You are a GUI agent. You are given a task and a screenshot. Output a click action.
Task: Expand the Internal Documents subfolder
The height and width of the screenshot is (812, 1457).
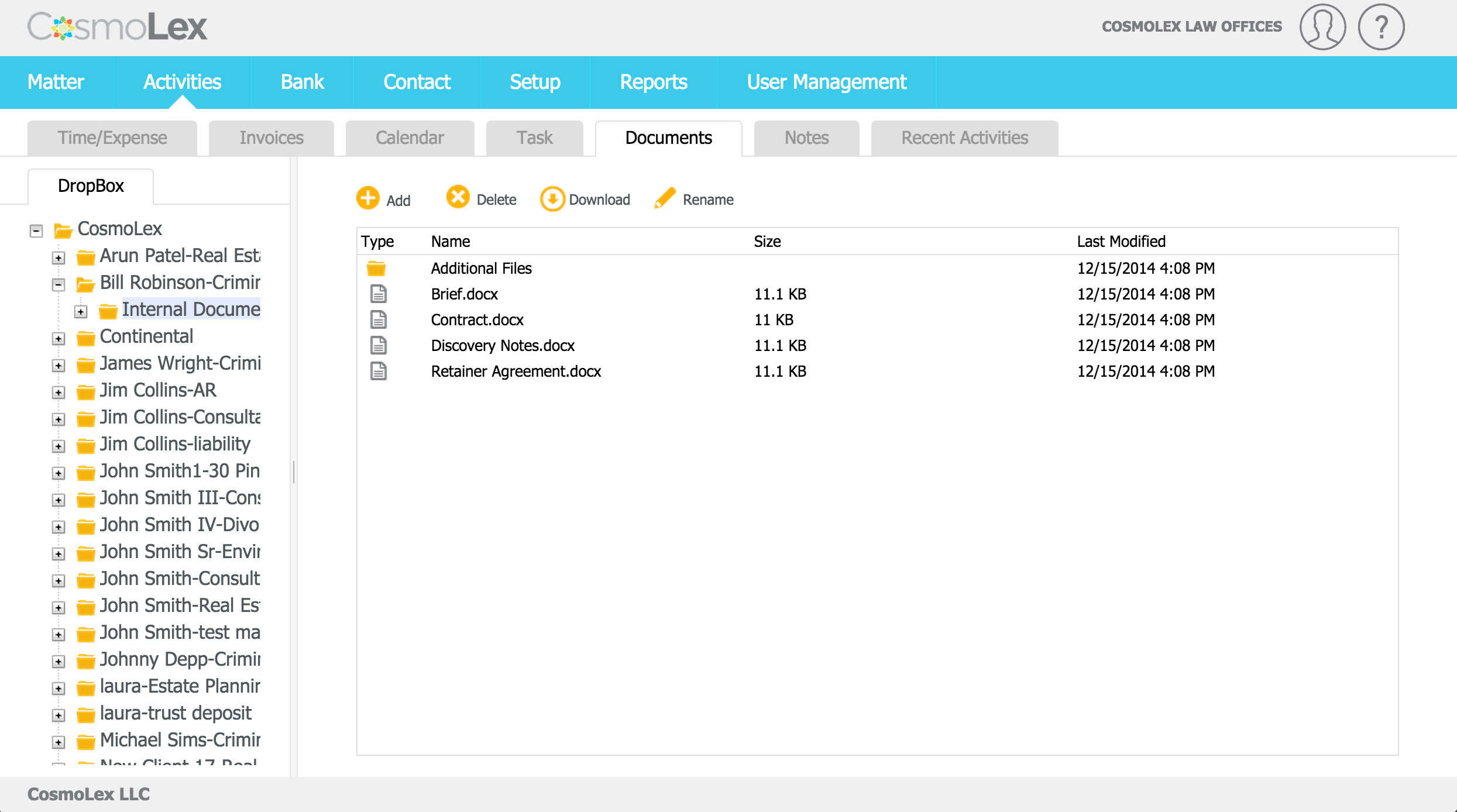[x=81, y=312]
